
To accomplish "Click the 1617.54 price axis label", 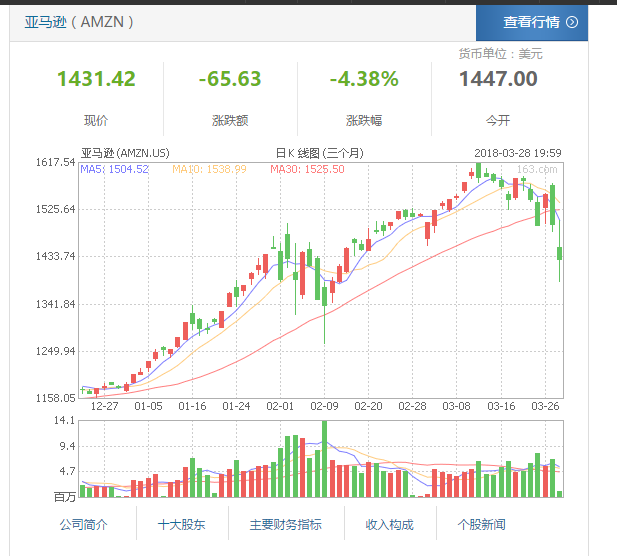I will tap(55, 162).
